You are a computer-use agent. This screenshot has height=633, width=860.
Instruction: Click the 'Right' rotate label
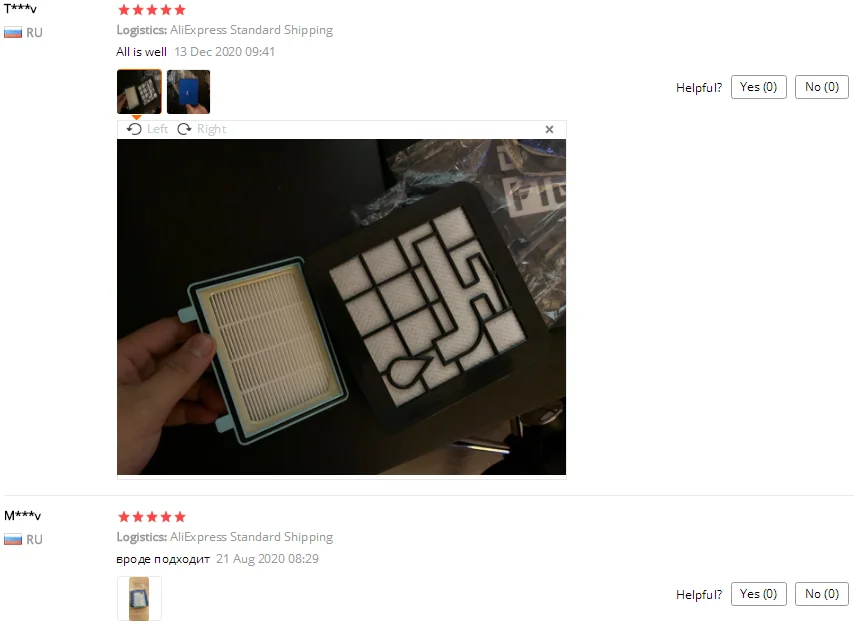[x=212, y=129]
